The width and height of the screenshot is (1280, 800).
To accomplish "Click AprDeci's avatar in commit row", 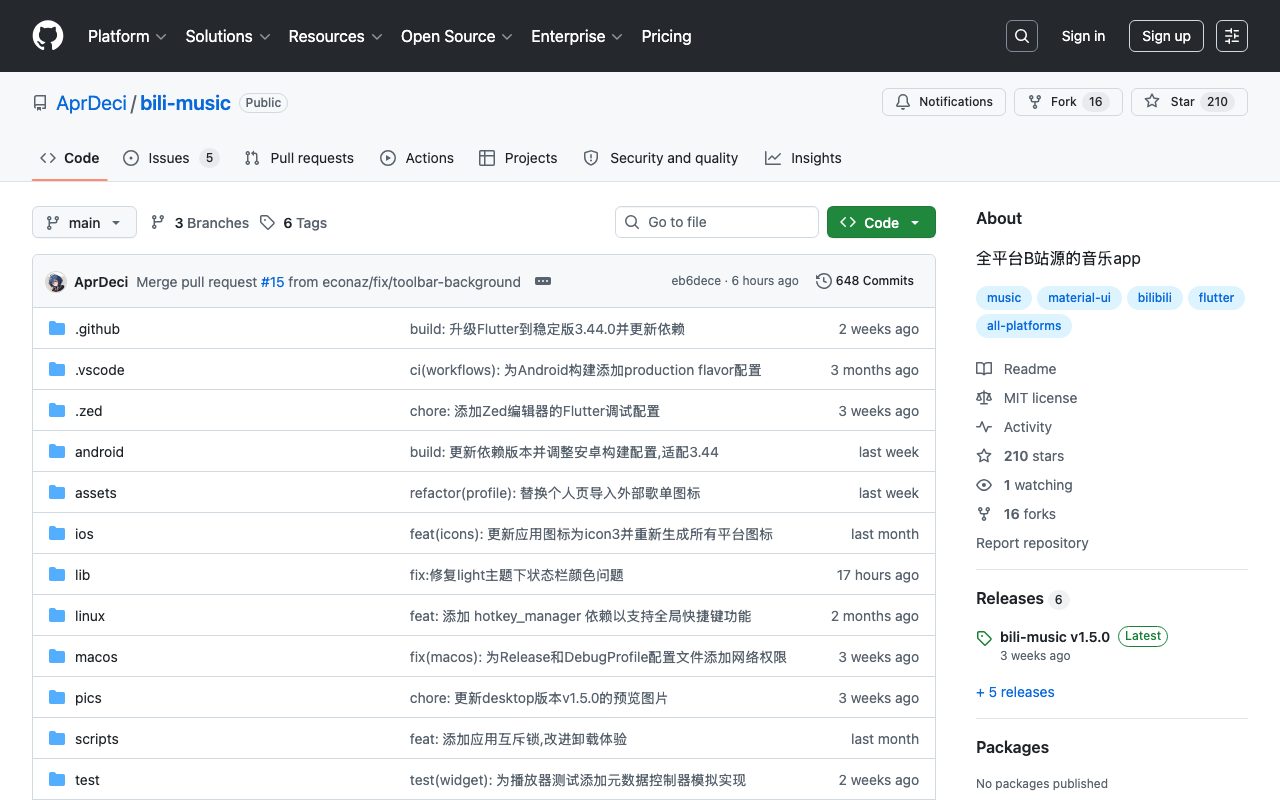I will click(x=56, y=282).
